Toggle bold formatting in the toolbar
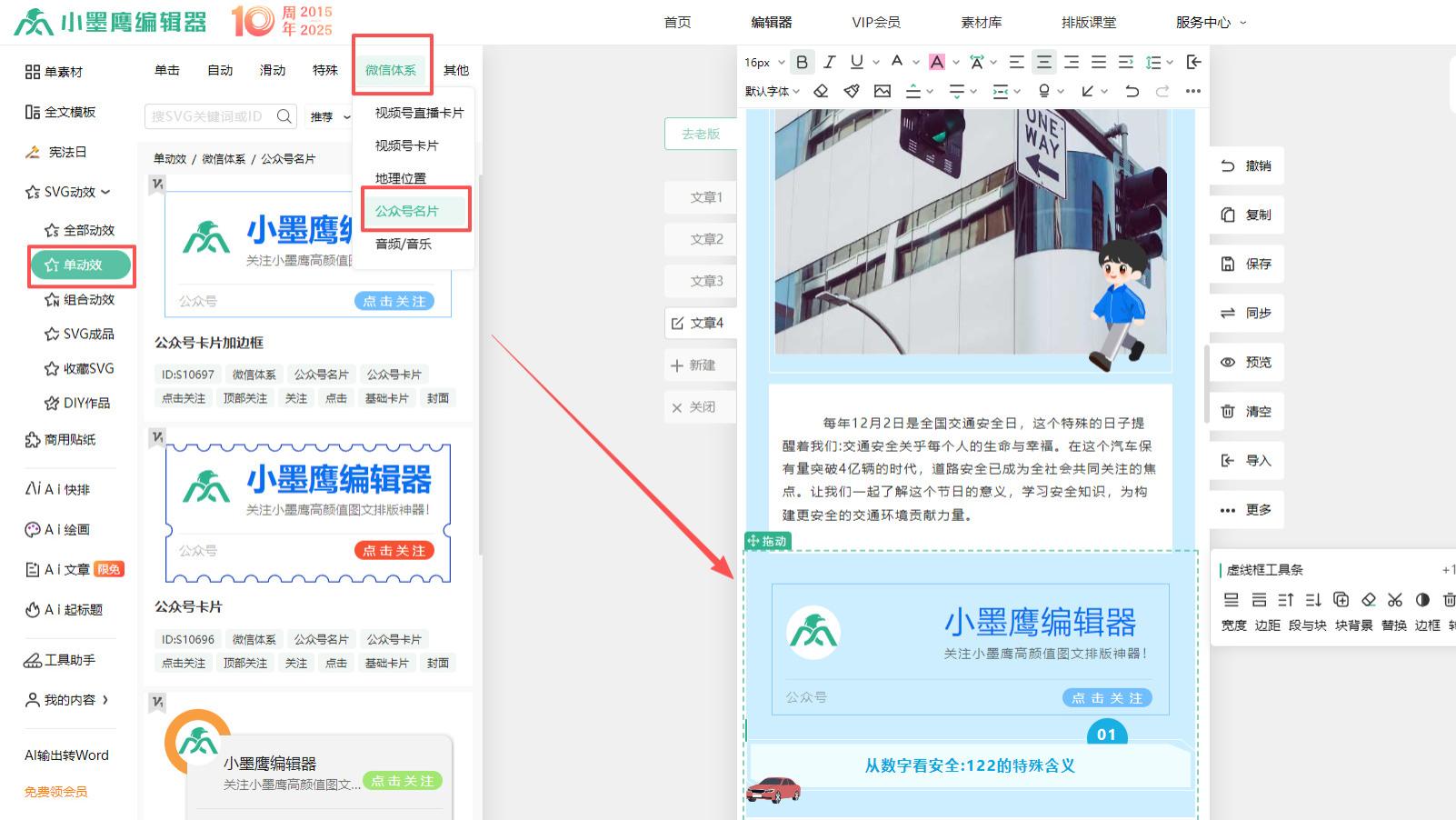Screen dimensions: 1456x820 point(803,62)
